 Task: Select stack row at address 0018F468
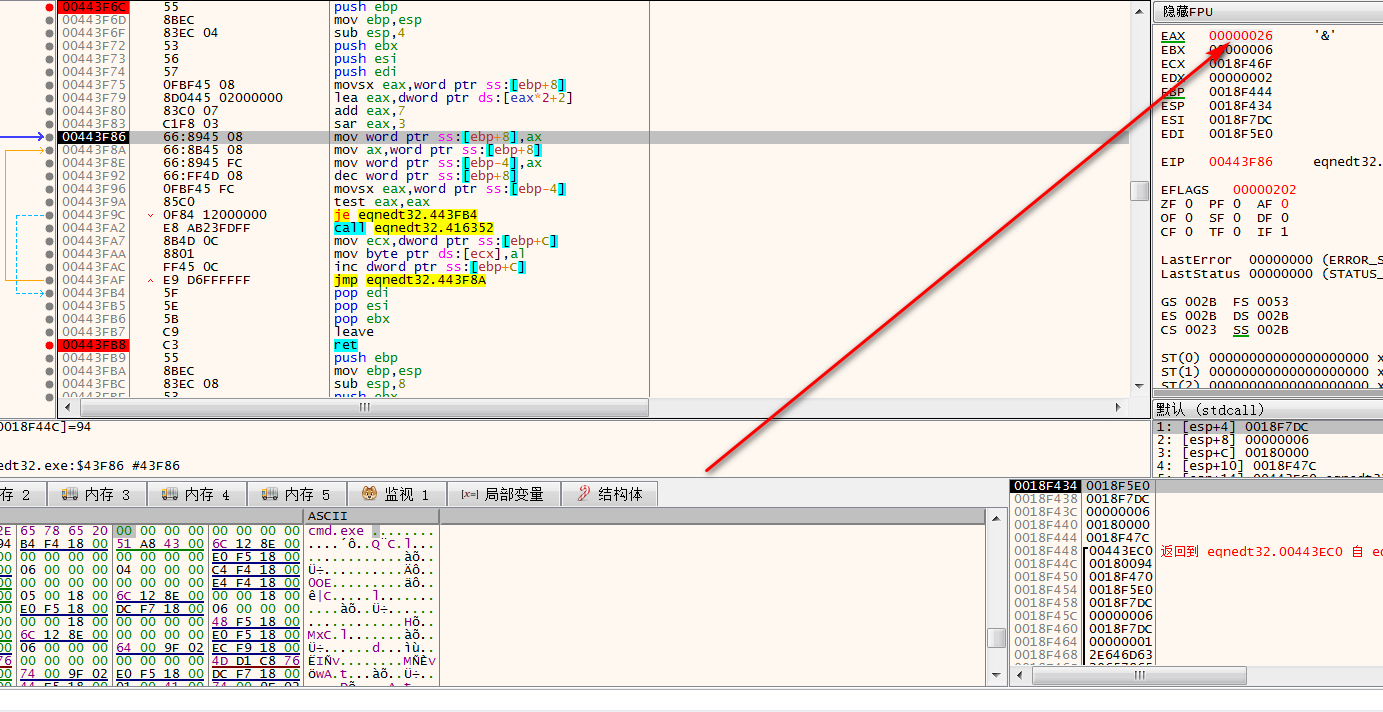(1196, 655)
